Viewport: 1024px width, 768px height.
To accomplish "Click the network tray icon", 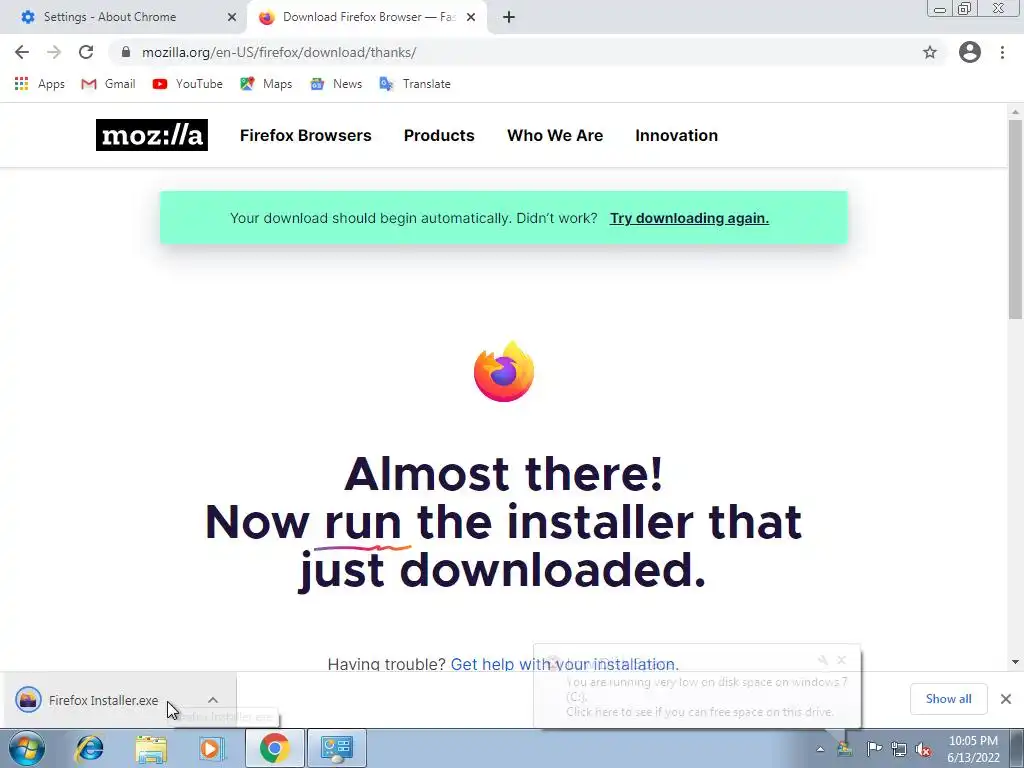I will coord(899,749).
